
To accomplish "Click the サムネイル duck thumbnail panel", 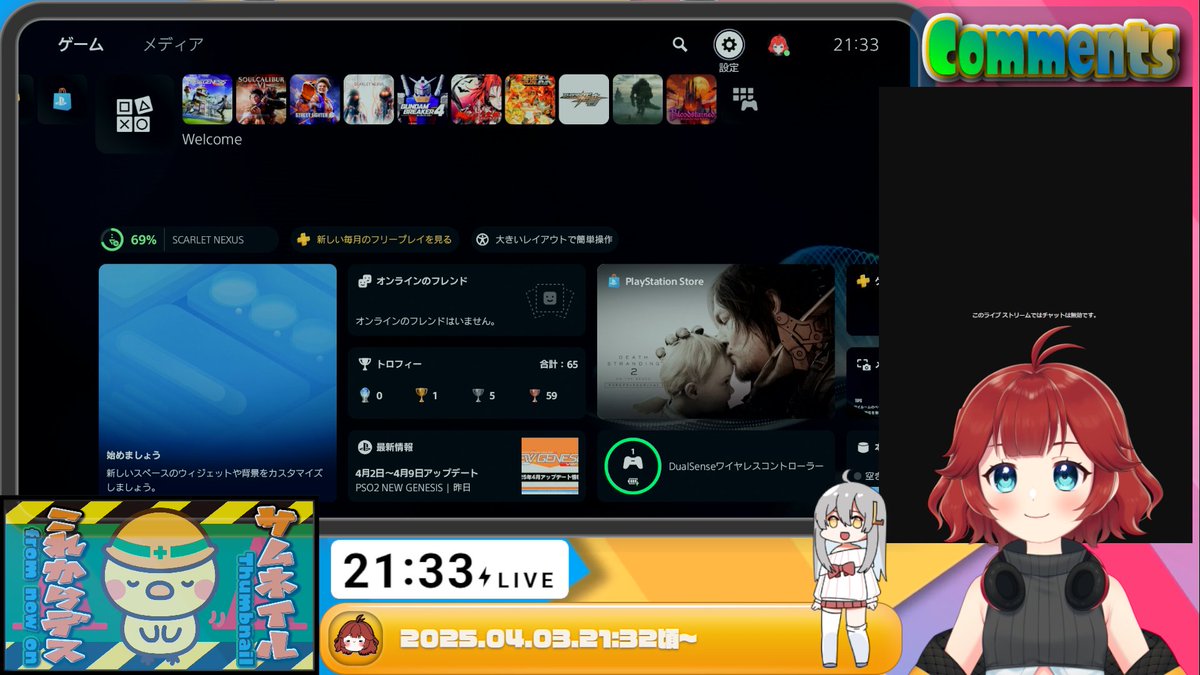I will (160, 586).
